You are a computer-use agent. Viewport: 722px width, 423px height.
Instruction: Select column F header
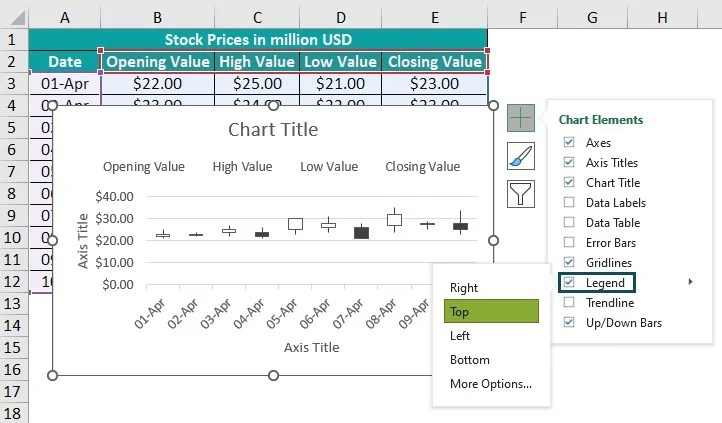(523, 17)
